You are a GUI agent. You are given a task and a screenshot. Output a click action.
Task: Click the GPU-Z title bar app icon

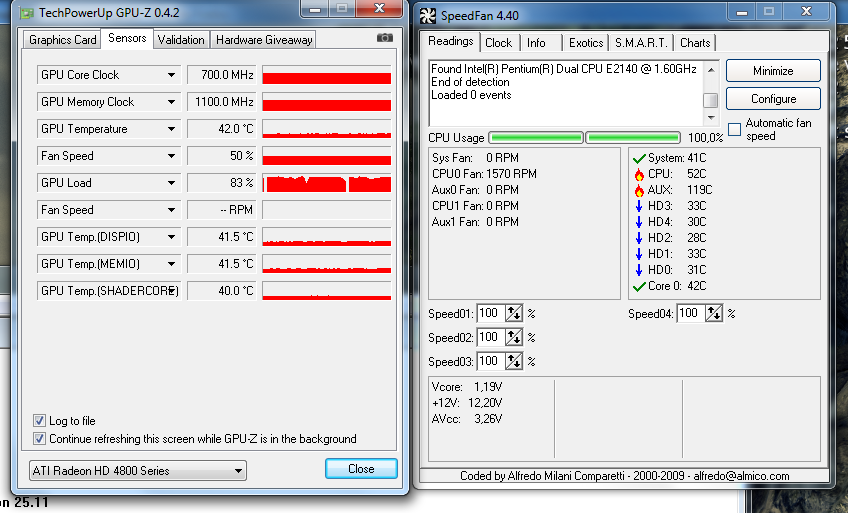pyautogui.click(x=27, y=13)
